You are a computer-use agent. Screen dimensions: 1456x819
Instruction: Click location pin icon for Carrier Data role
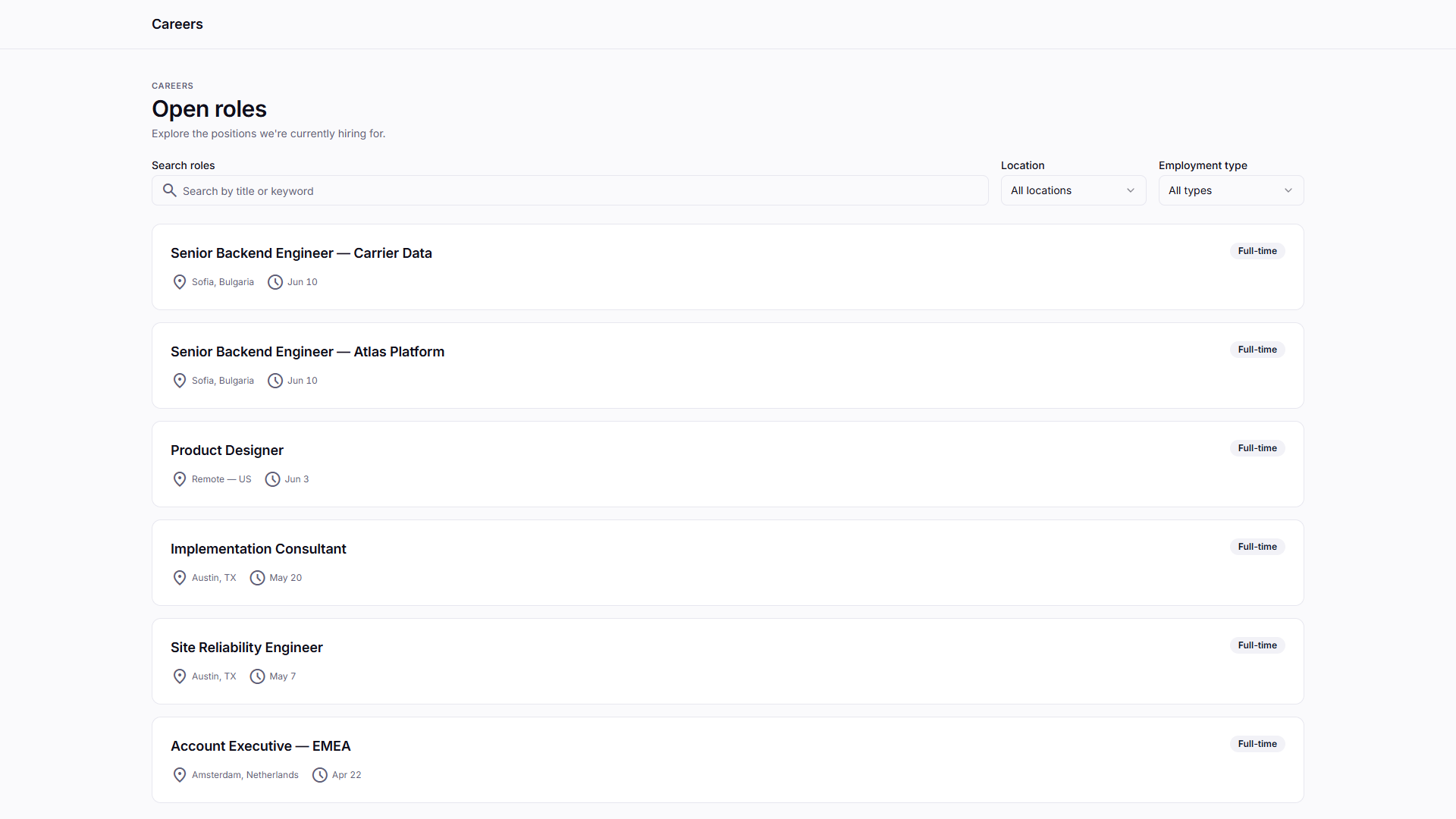coord(180,282)
